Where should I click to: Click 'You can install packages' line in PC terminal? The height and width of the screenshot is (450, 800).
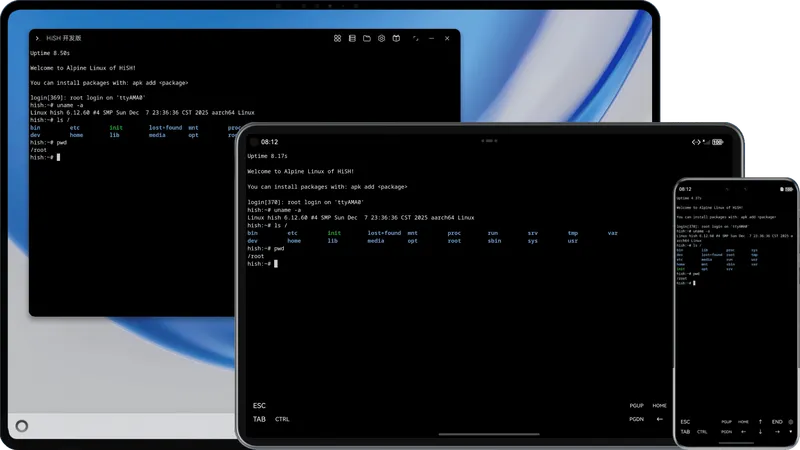[x=109, y=83]
